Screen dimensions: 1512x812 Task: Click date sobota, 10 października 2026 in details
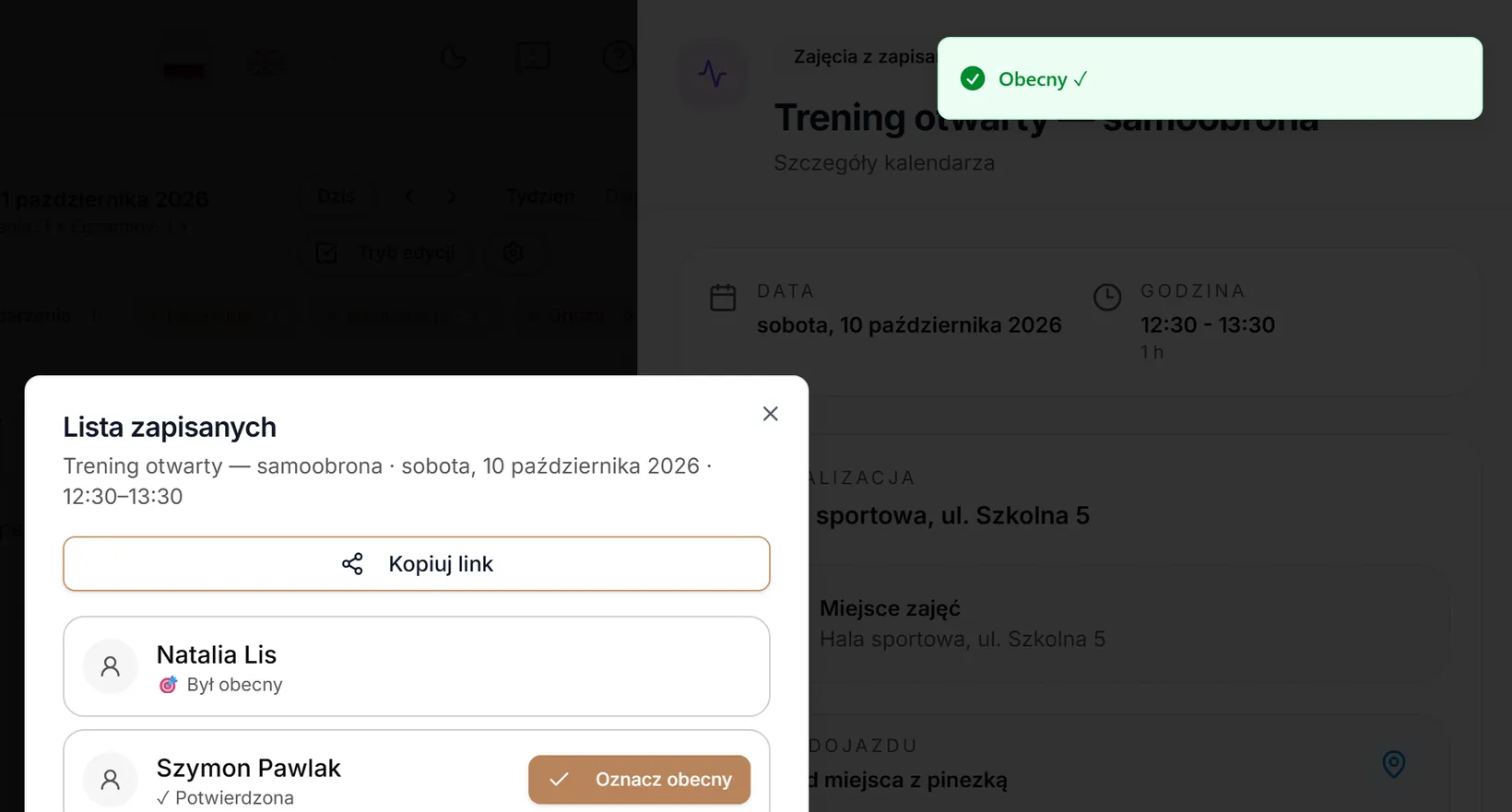coord(909,325)
